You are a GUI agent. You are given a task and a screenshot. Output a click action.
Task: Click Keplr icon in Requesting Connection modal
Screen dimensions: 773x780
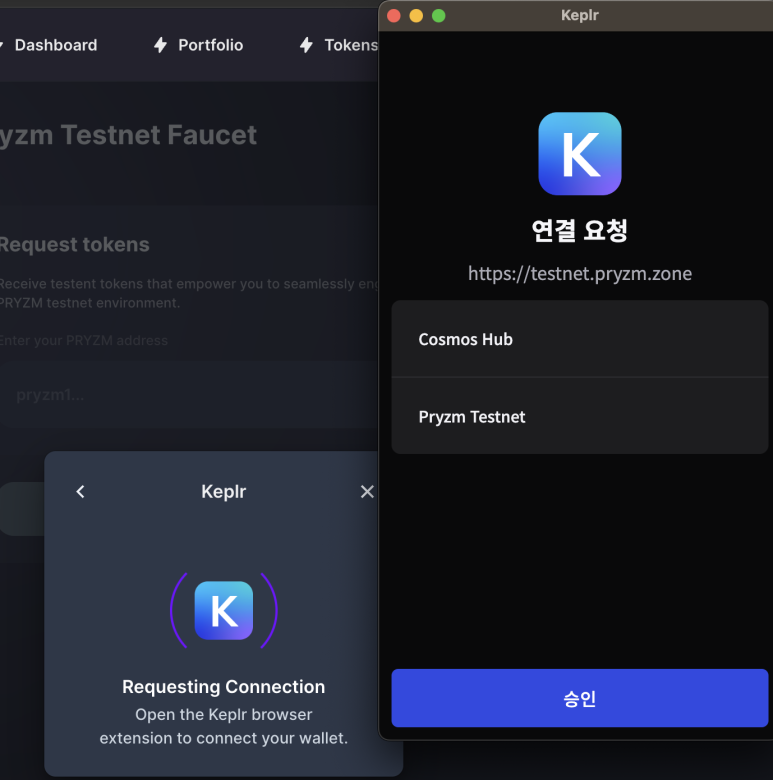(x=223, y=610)
